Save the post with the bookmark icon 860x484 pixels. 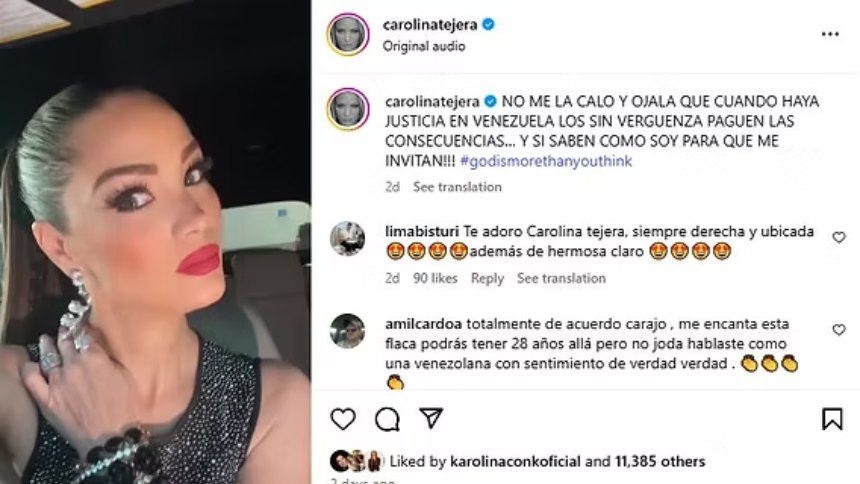[x=832, y=419]
